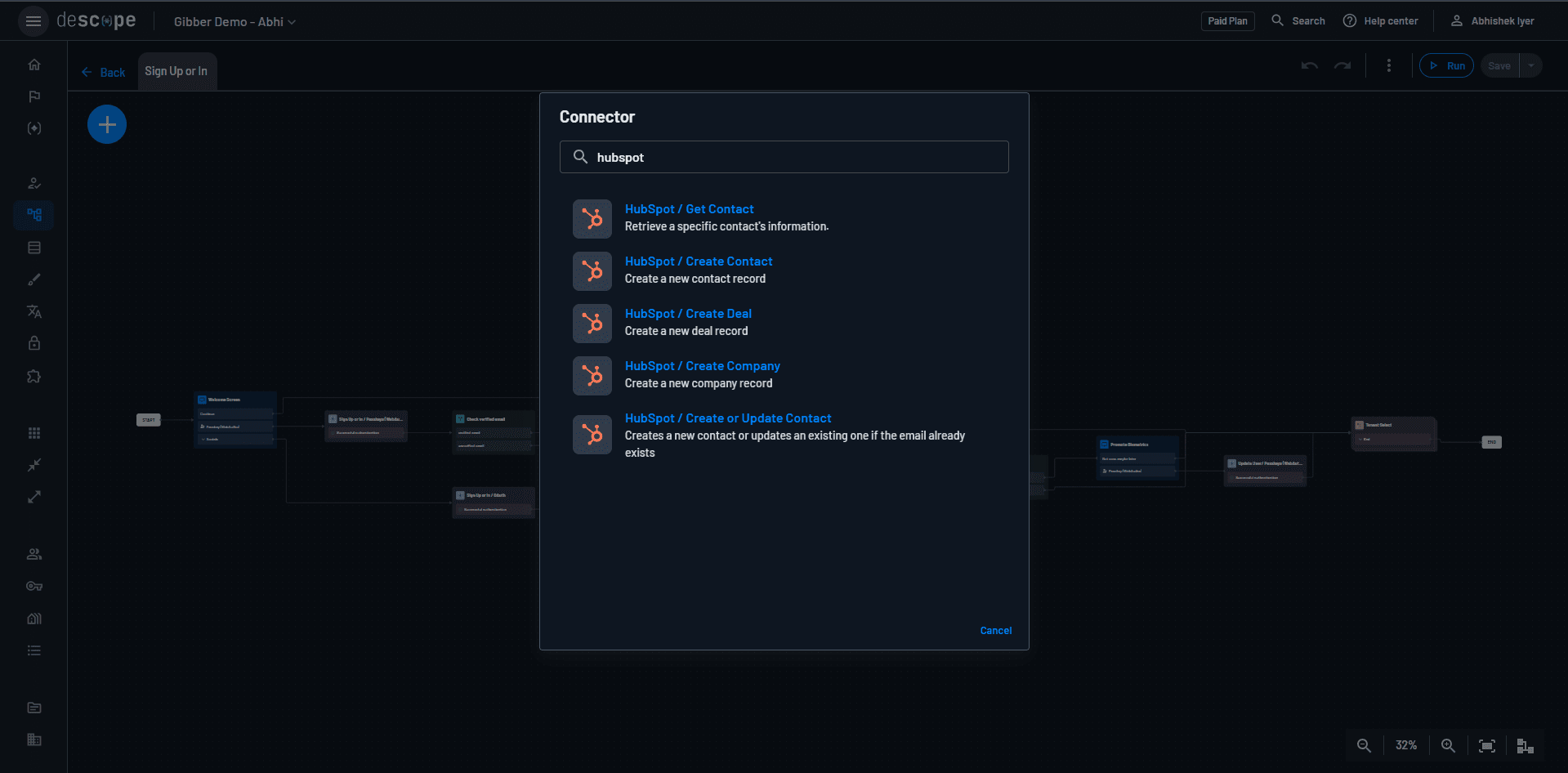Choose HubSpot / Create Deal connector
Viewport: 1568px width, 773px height.
coord(784,323)
